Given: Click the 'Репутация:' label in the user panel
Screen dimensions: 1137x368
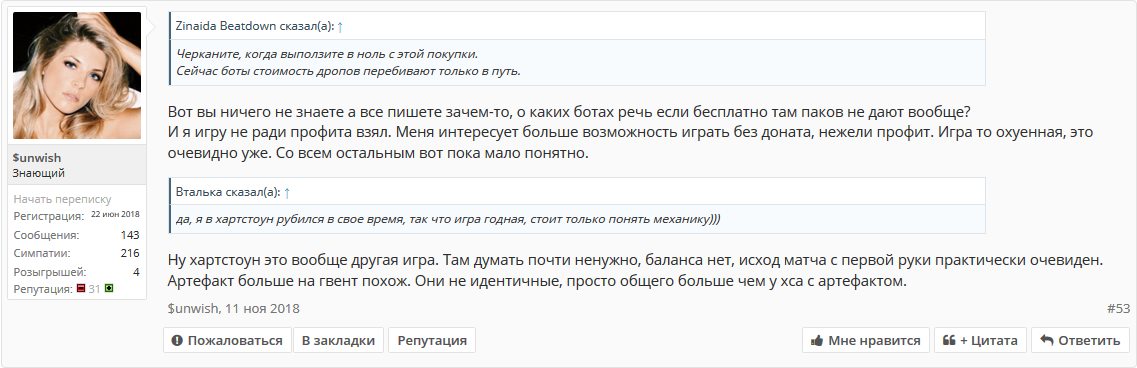Looking at the screenshot, I should tap(43, 289).
